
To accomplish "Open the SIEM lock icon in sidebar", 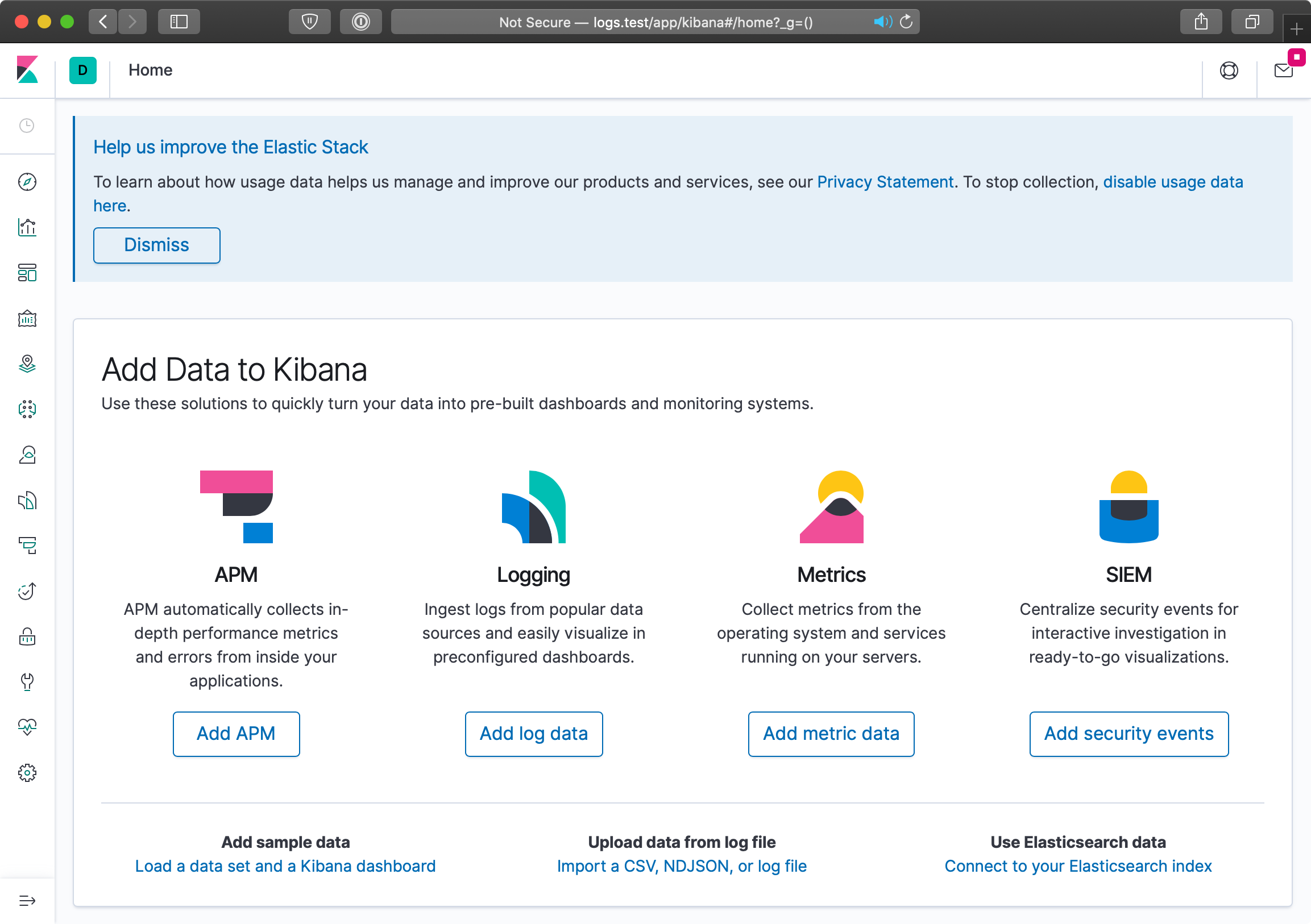I will (x=27, y=636).
